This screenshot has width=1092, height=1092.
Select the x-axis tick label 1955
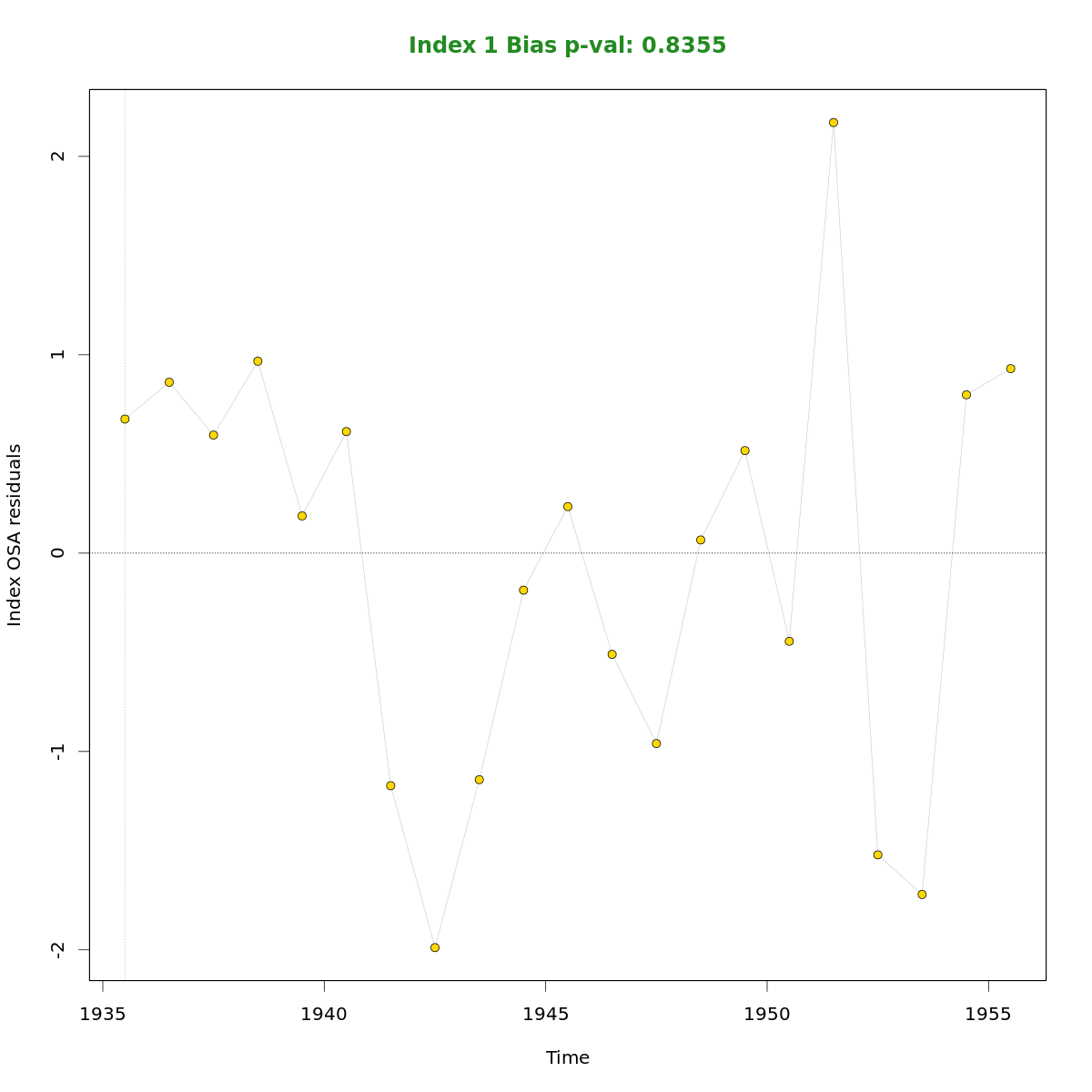click(x=987, y=1013)
